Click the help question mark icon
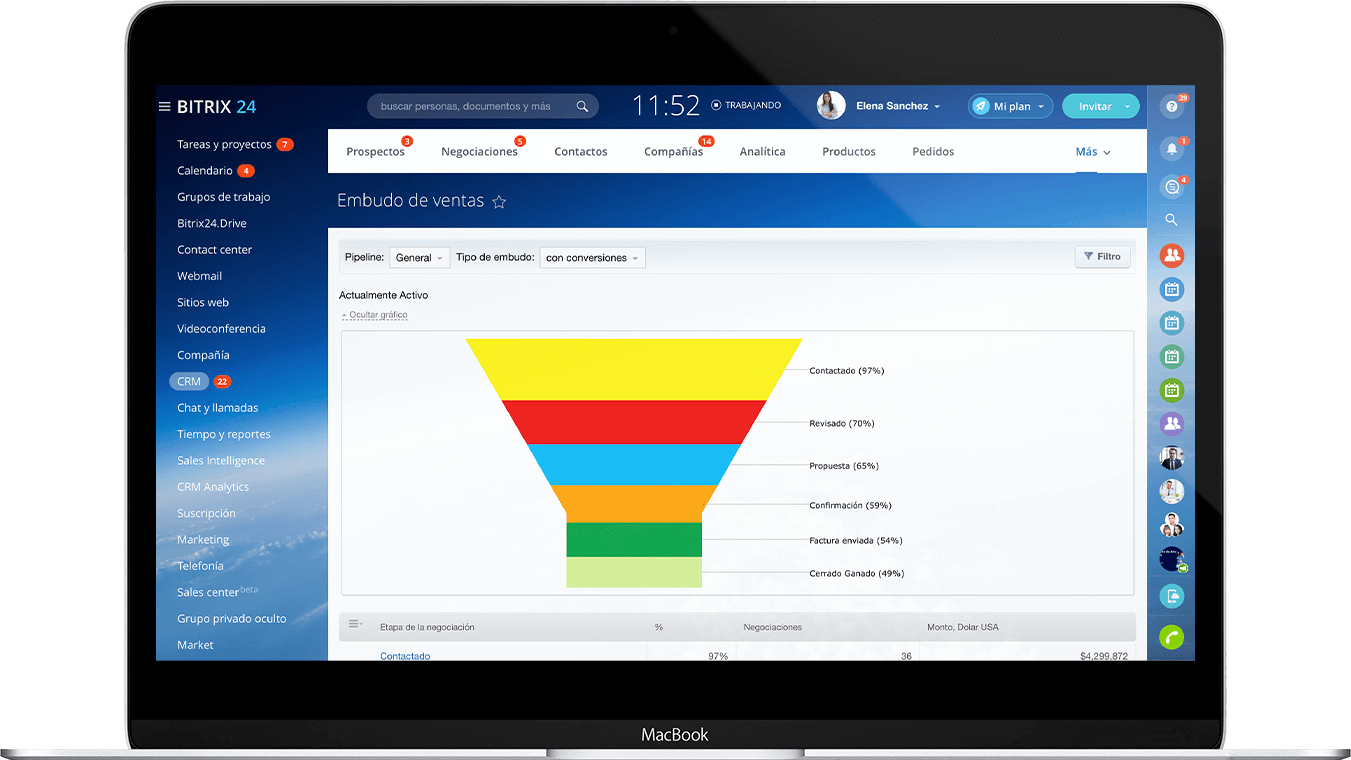The width and height of the screenshot is (1351, 760). (1171, 107)
